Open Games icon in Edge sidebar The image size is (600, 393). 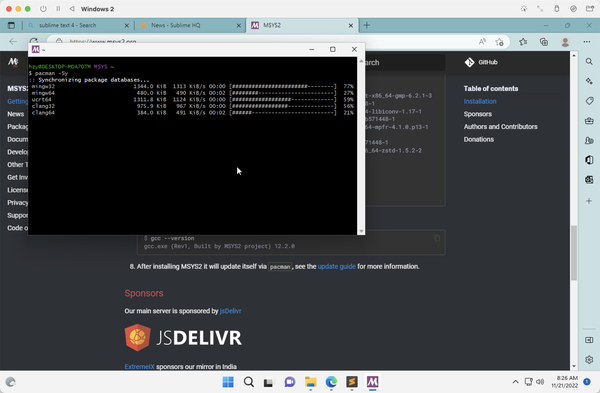[589, 140]
